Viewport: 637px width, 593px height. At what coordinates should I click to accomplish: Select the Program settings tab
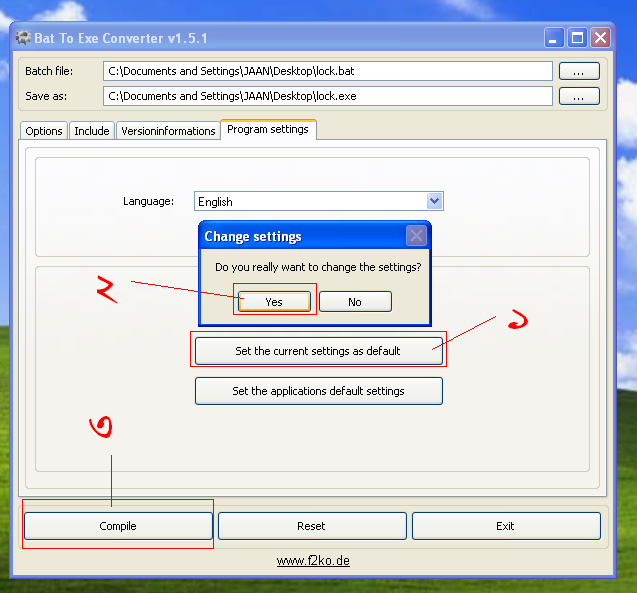[268, 129]
